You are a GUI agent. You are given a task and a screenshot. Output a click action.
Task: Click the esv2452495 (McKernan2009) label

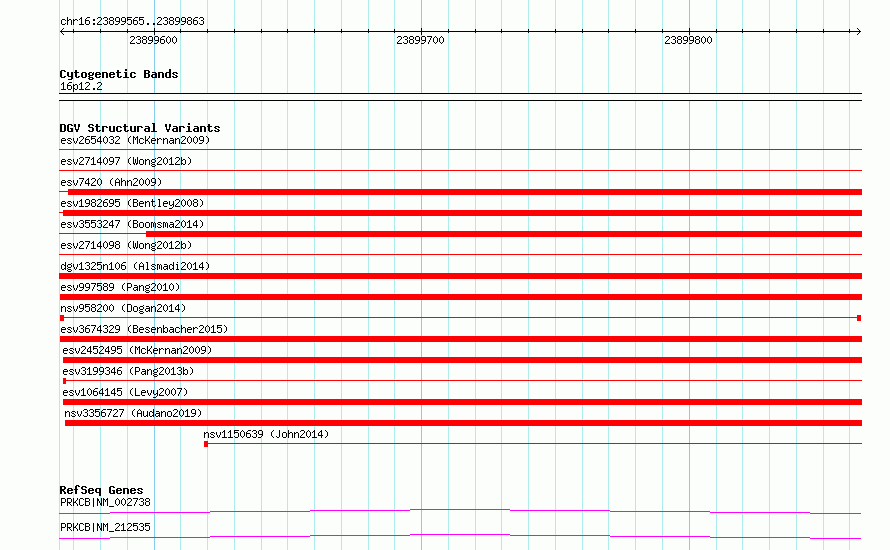[x=137, y=350]
